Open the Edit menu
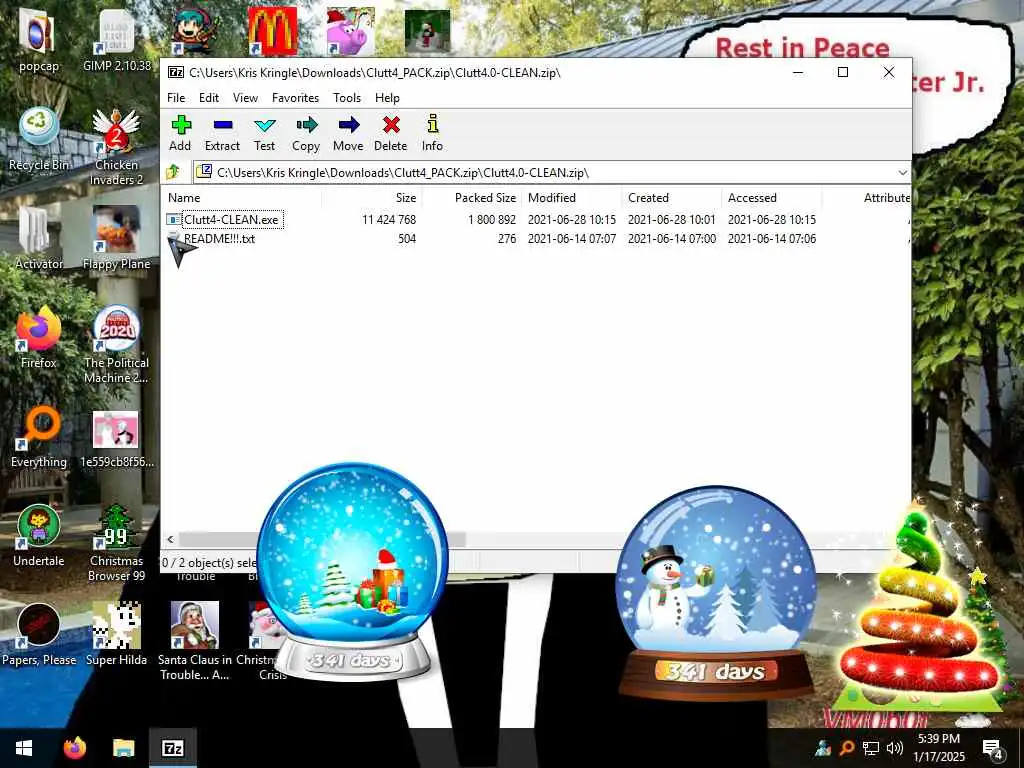1024x768 pixels. click(209, 98)
